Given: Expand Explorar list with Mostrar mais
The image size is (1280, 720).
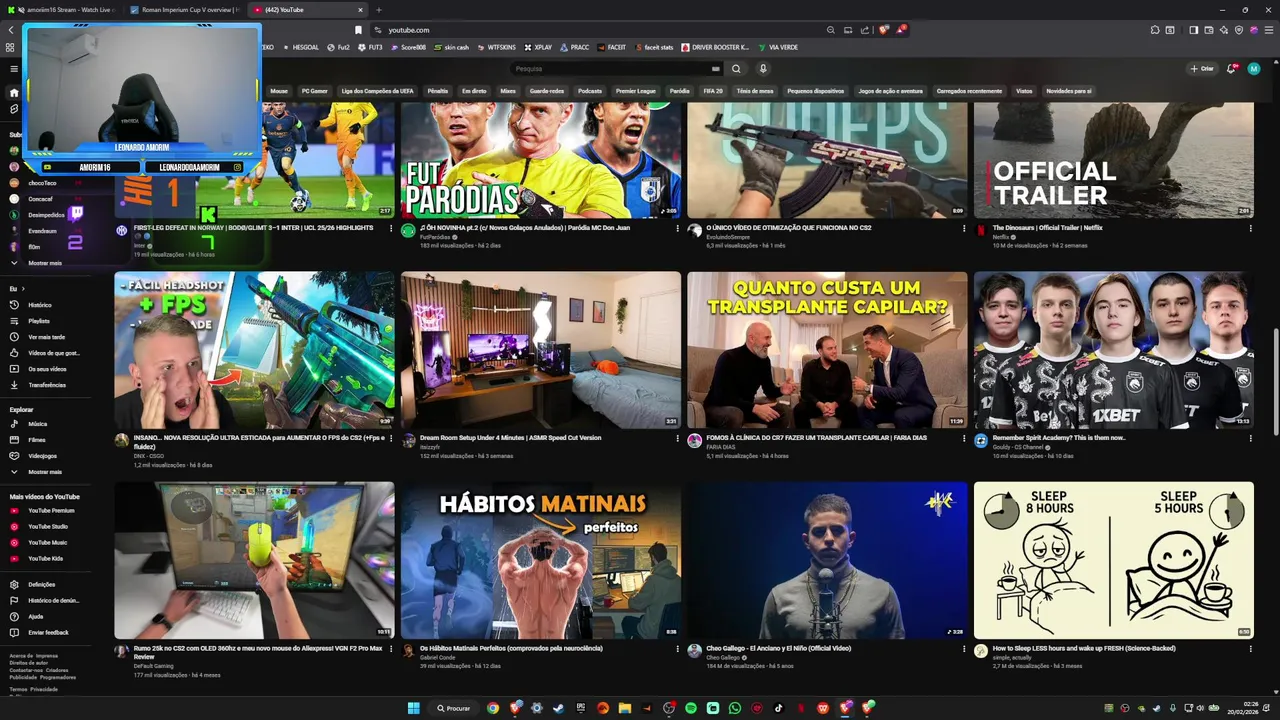Looking at the screenshot, I should tap(45, 472).
